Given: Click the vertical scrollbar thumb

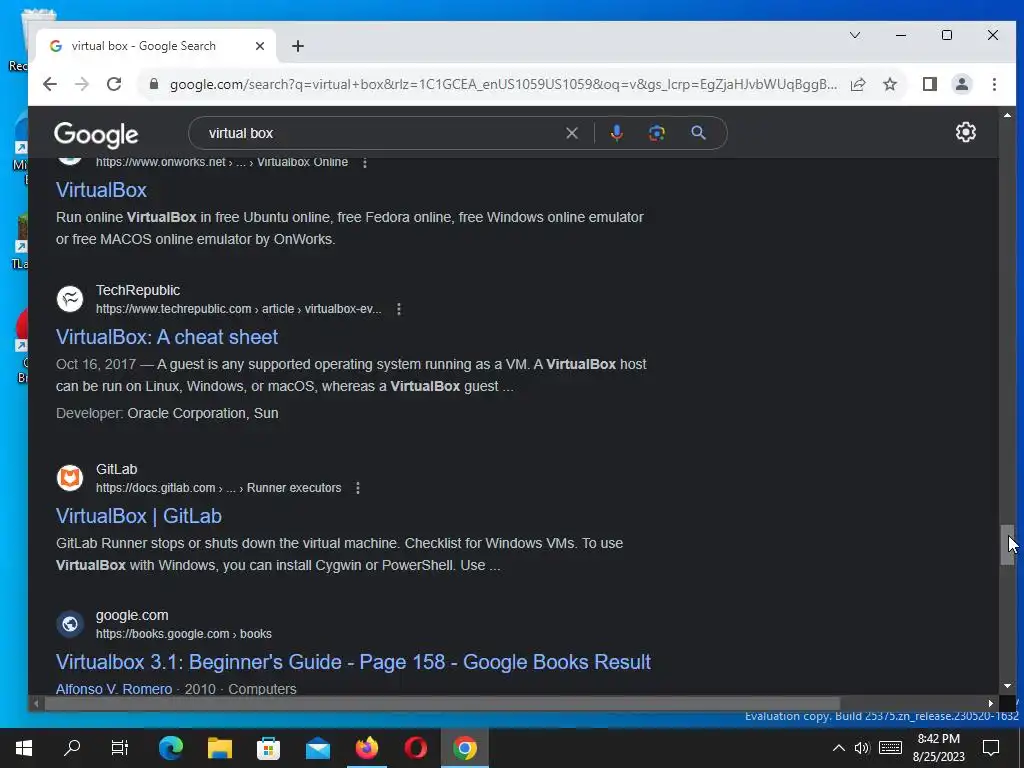Looking at the screenshot, I should [x=1008, y=544].
